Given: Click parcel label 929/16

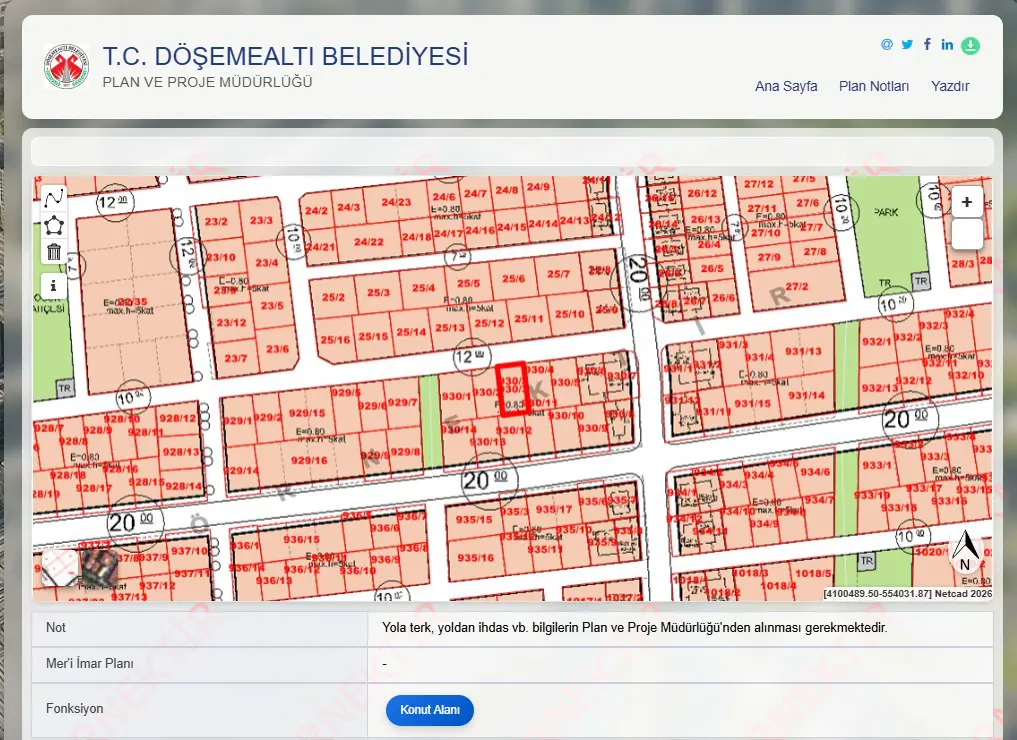Looking at the screenshot, I should point(309,460).
